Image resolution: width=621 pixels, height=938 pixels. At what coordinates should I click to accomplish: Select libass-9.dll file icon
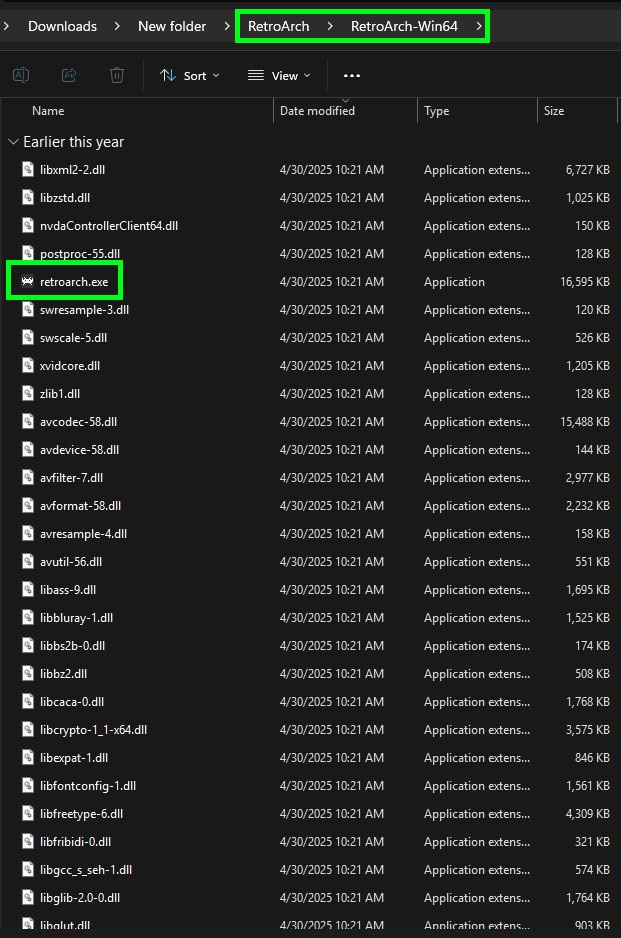pyautogui.click(x=28, y=589)
